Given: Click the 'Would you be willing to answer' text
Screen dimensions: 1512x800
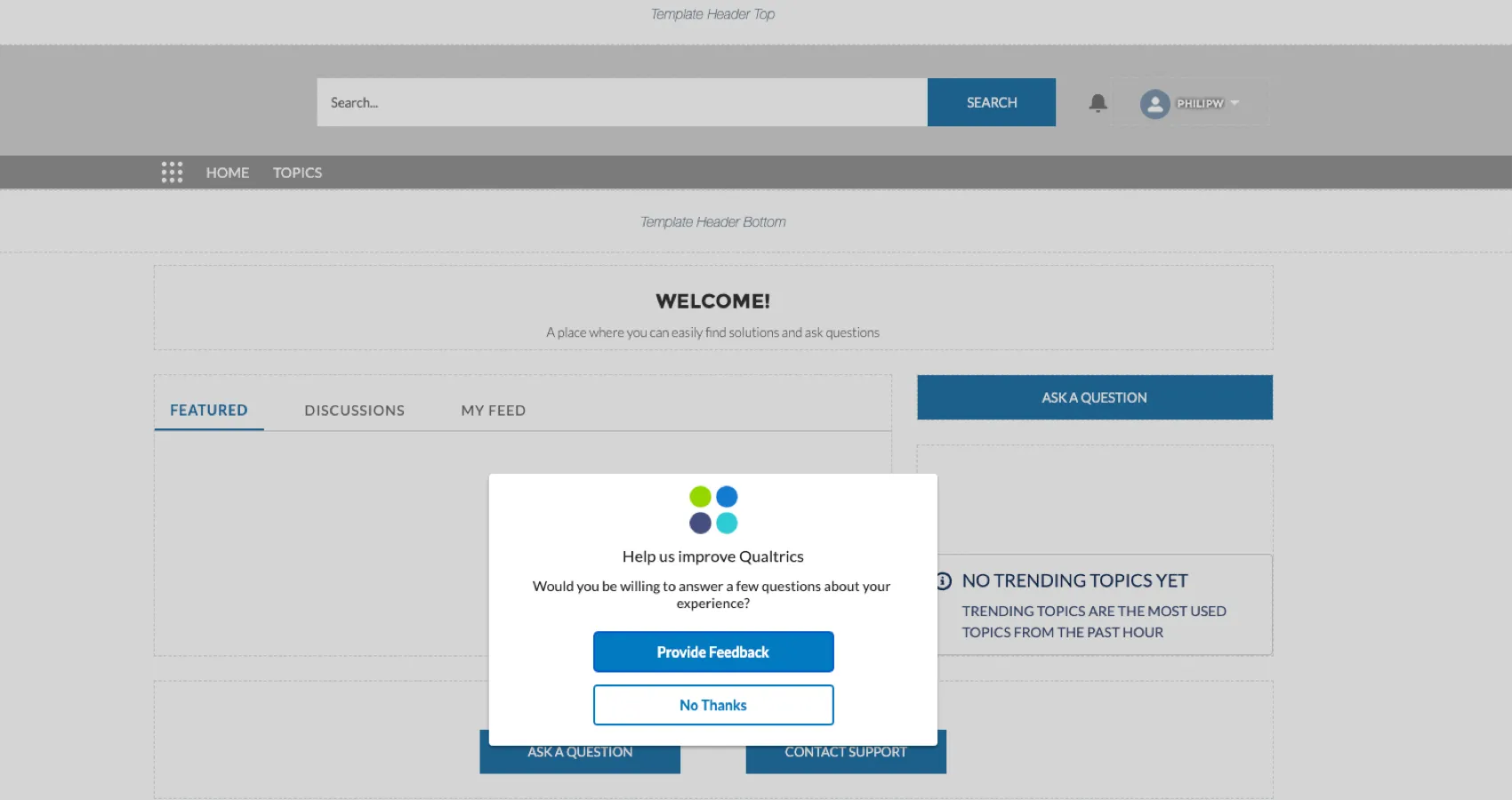Looking at the screenshot, I should pyautogui.click(x=712, y=595).
